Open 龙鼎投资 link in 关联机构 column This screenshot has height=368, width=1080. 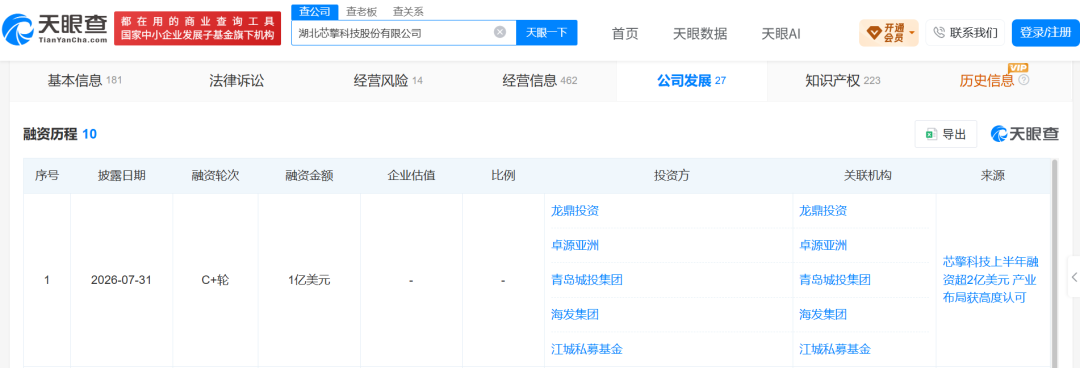[x=823, y=211]
